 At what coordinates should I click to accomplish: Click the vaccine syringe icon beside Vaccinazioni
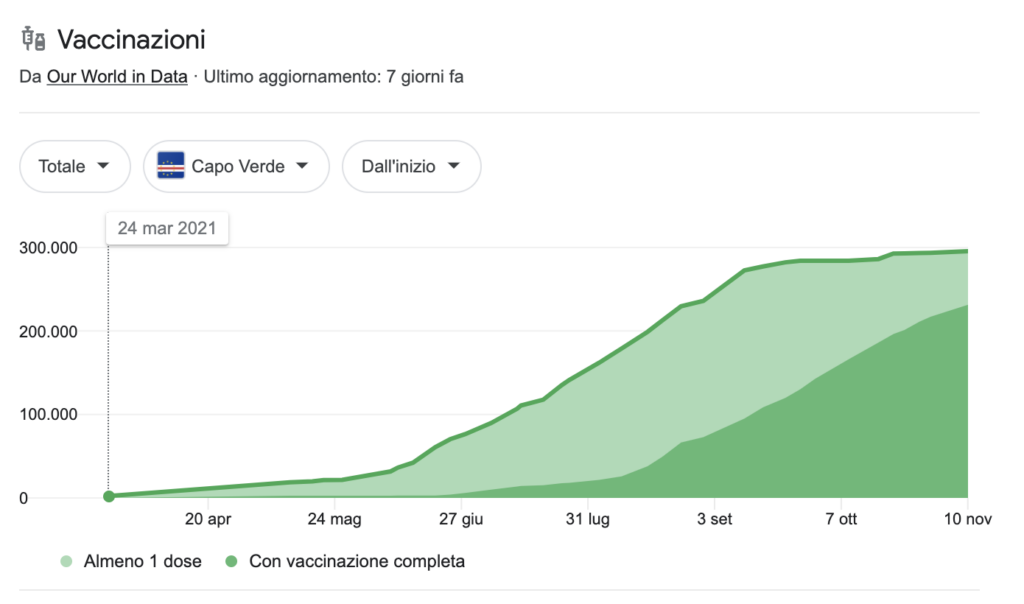34,40
